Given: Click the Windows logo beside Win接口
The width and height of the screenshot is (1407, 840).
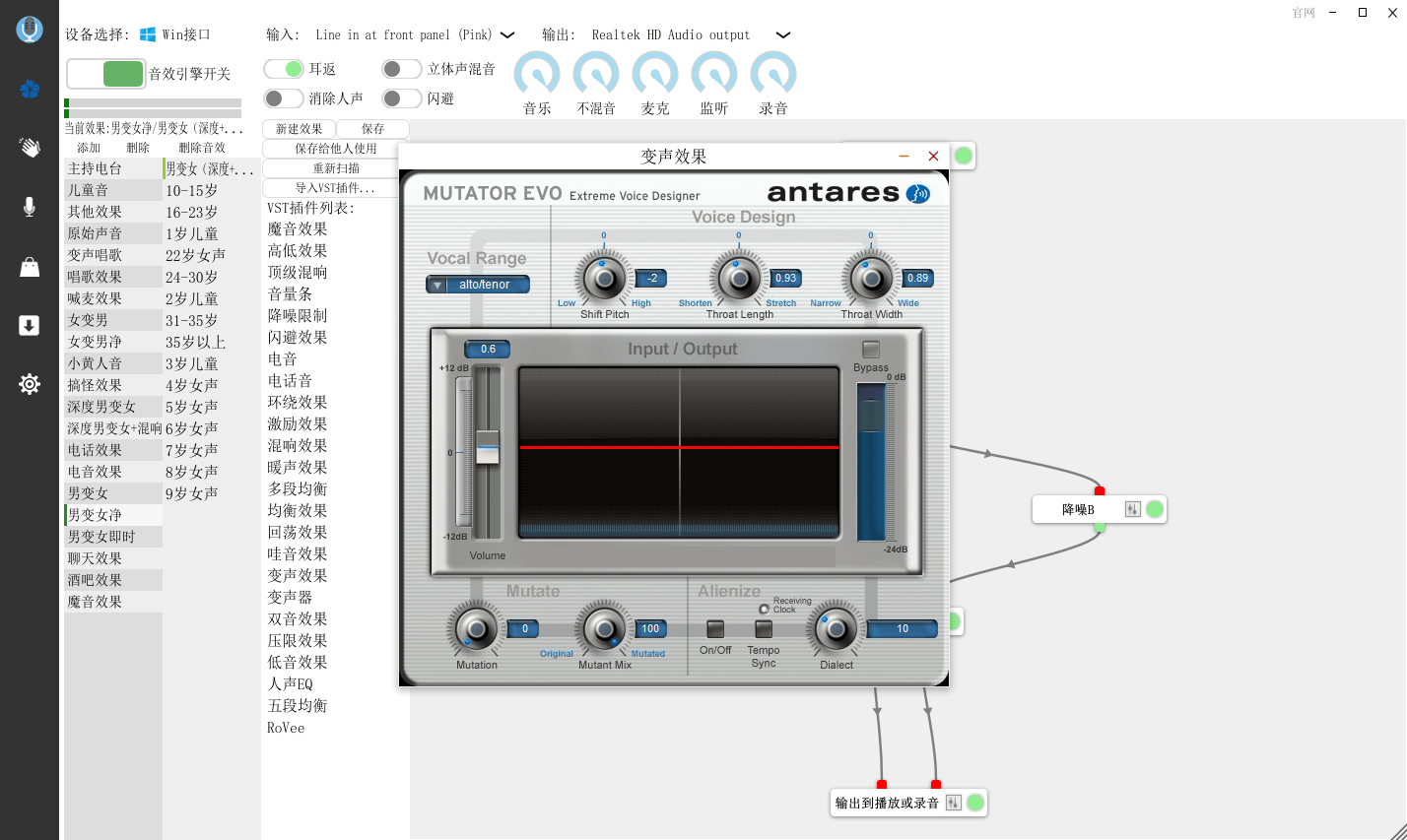Looking at the screenshot, I should [x=148, y=34].
